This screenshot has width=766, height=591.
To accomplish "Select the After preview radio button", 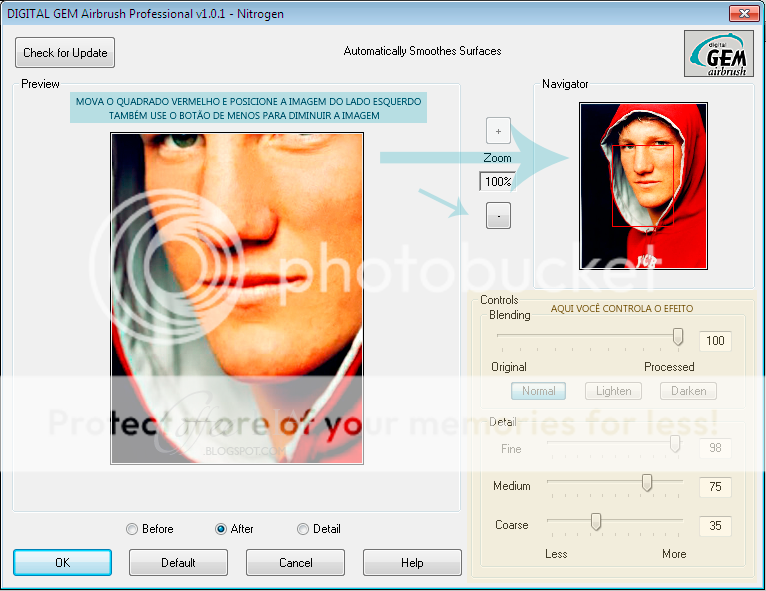I will coord(221,529).
